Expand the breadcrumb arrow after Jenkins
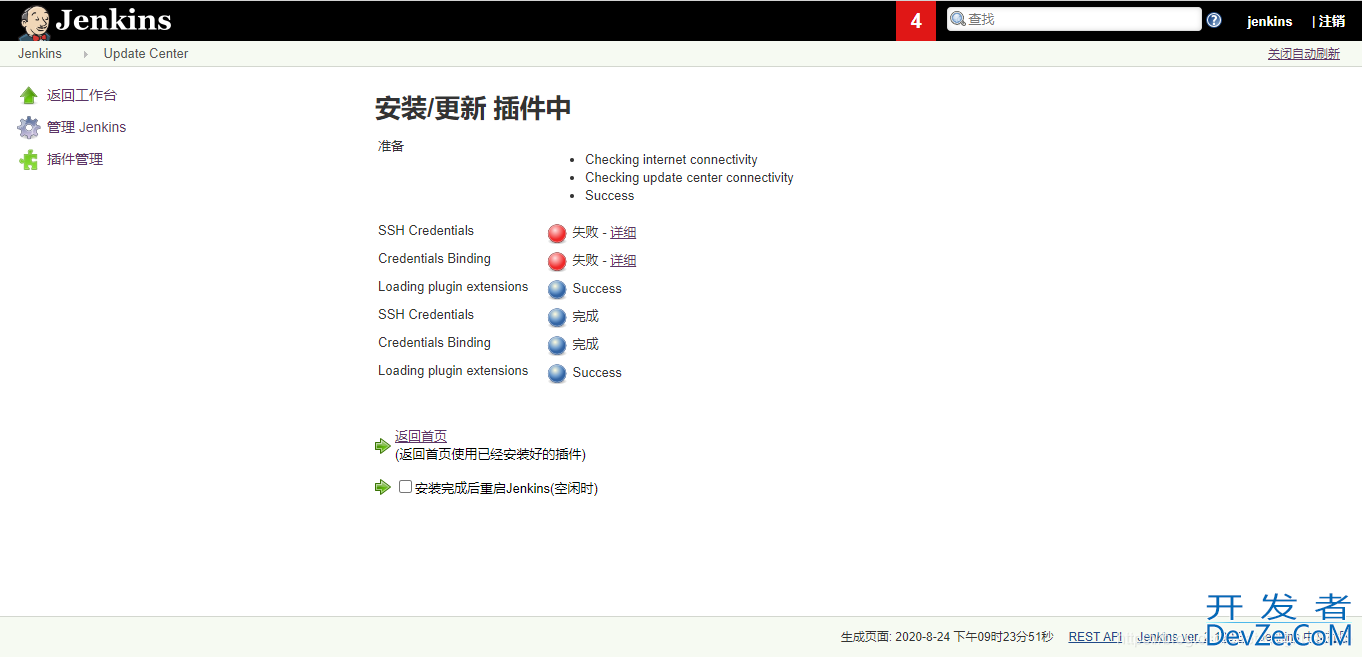This screenshot has width=1362, height=657. click(x=86, y=54)
